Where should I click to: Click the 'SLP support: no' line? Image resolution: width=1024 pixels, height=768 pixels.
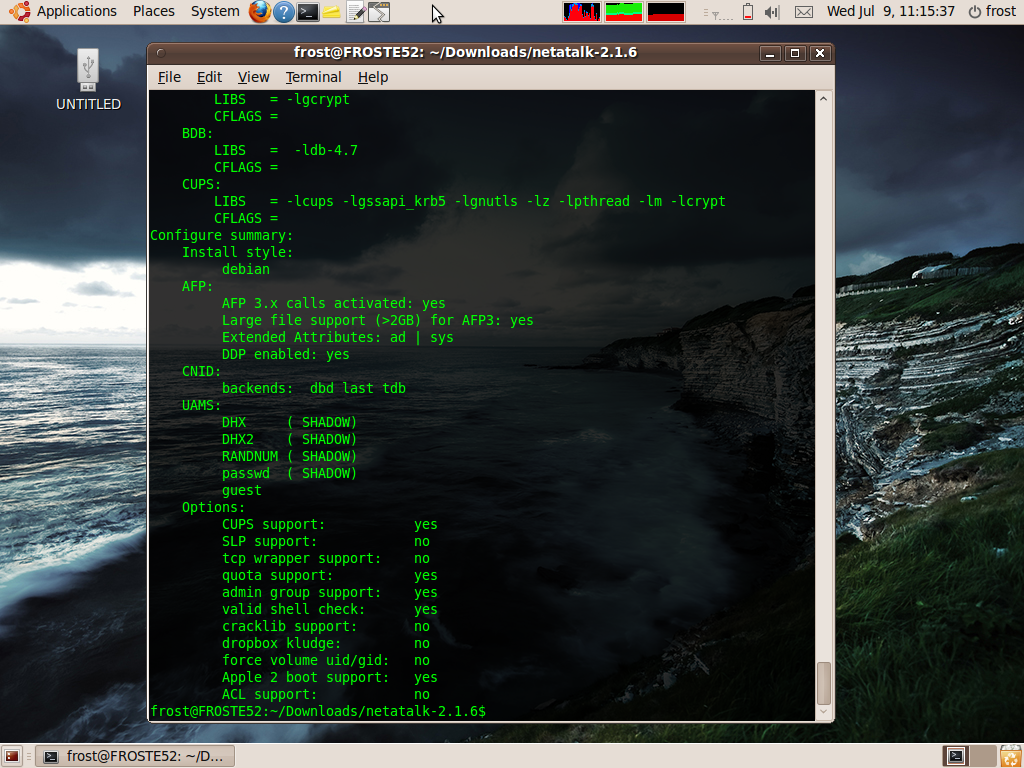click(x=326, y=541)
